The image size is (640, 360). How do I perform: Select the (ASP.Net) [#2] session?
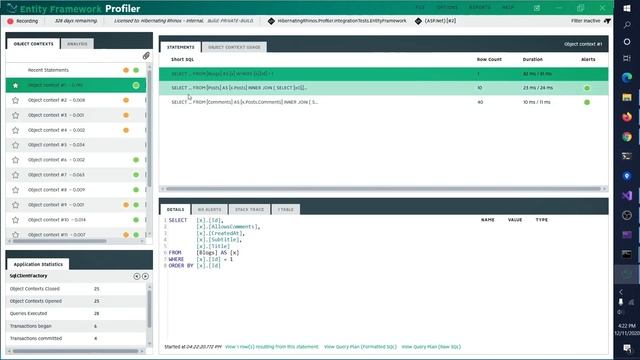coord(435,21)
